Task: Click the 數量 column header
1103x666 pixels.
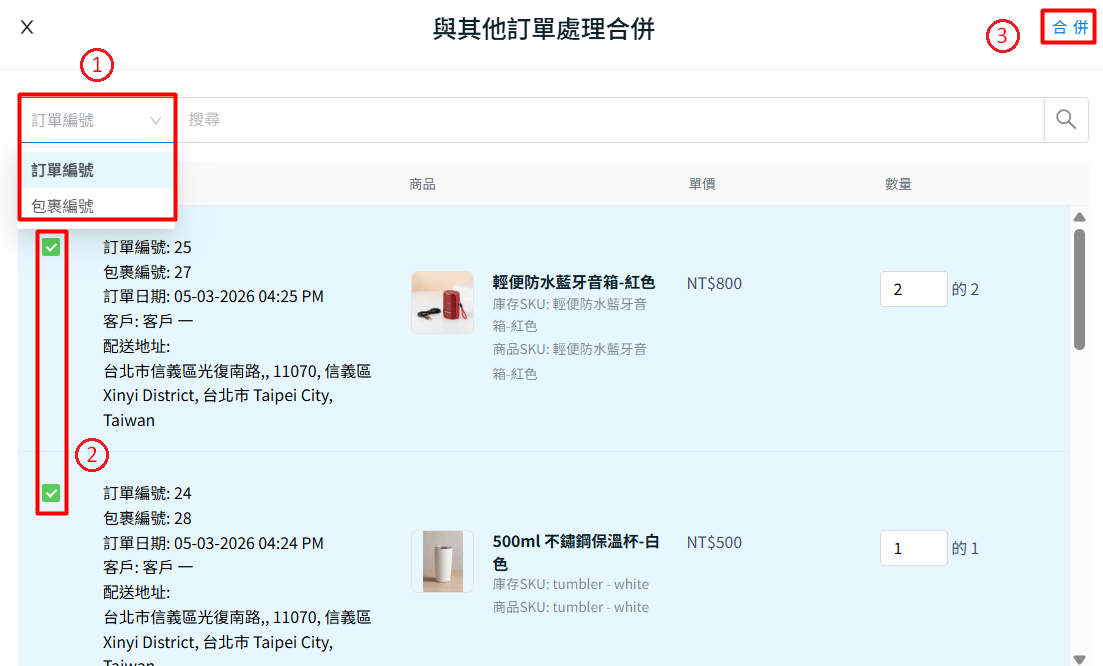Action: (x=898, y=184)
